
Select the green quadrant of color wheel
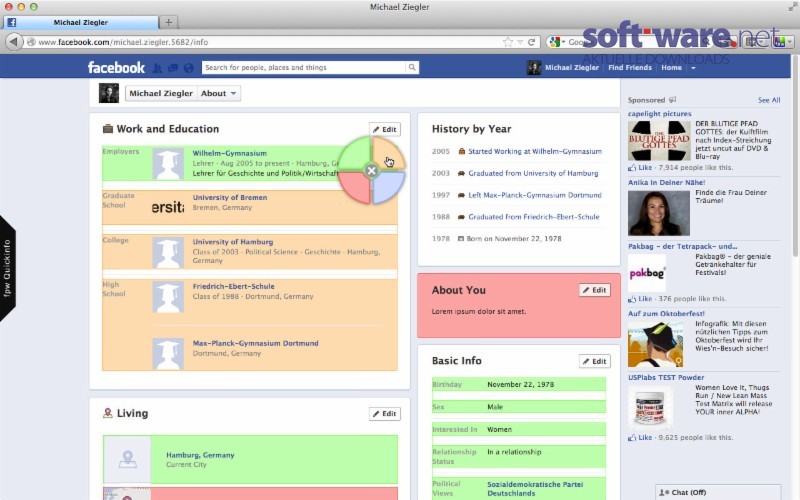[x=355, y=154]
